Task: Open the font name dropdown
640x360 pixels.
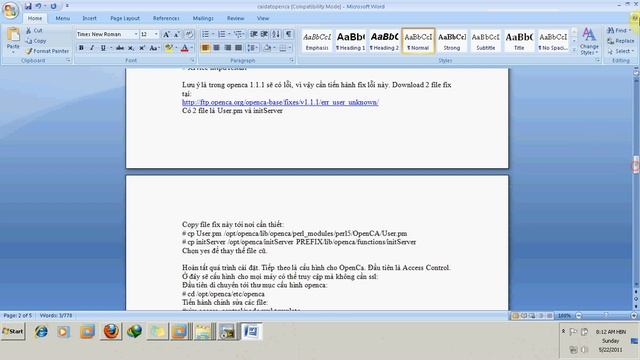Action: pos(136,34)
